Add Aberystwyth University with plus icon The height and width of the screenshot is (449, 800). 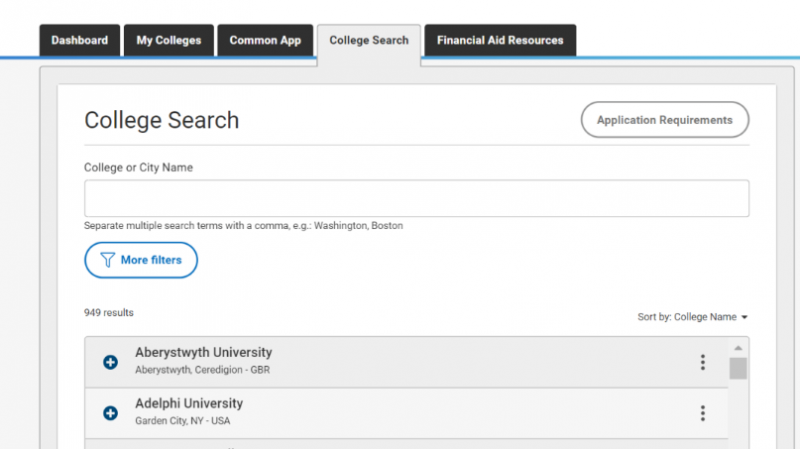click(x=110, y=362)
